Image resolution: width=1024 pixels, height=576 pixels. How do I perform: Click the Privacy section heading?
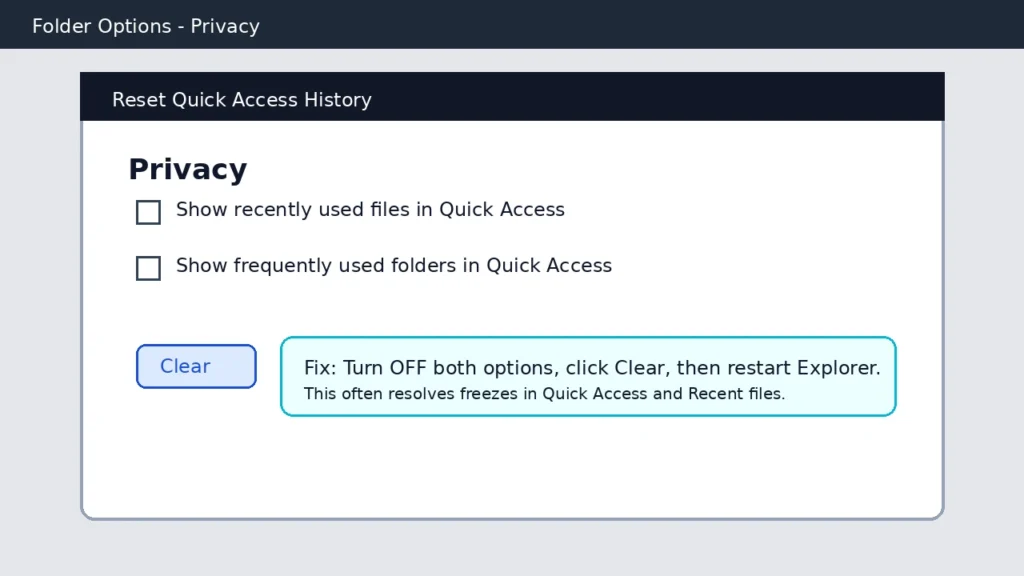click(187, 169)
